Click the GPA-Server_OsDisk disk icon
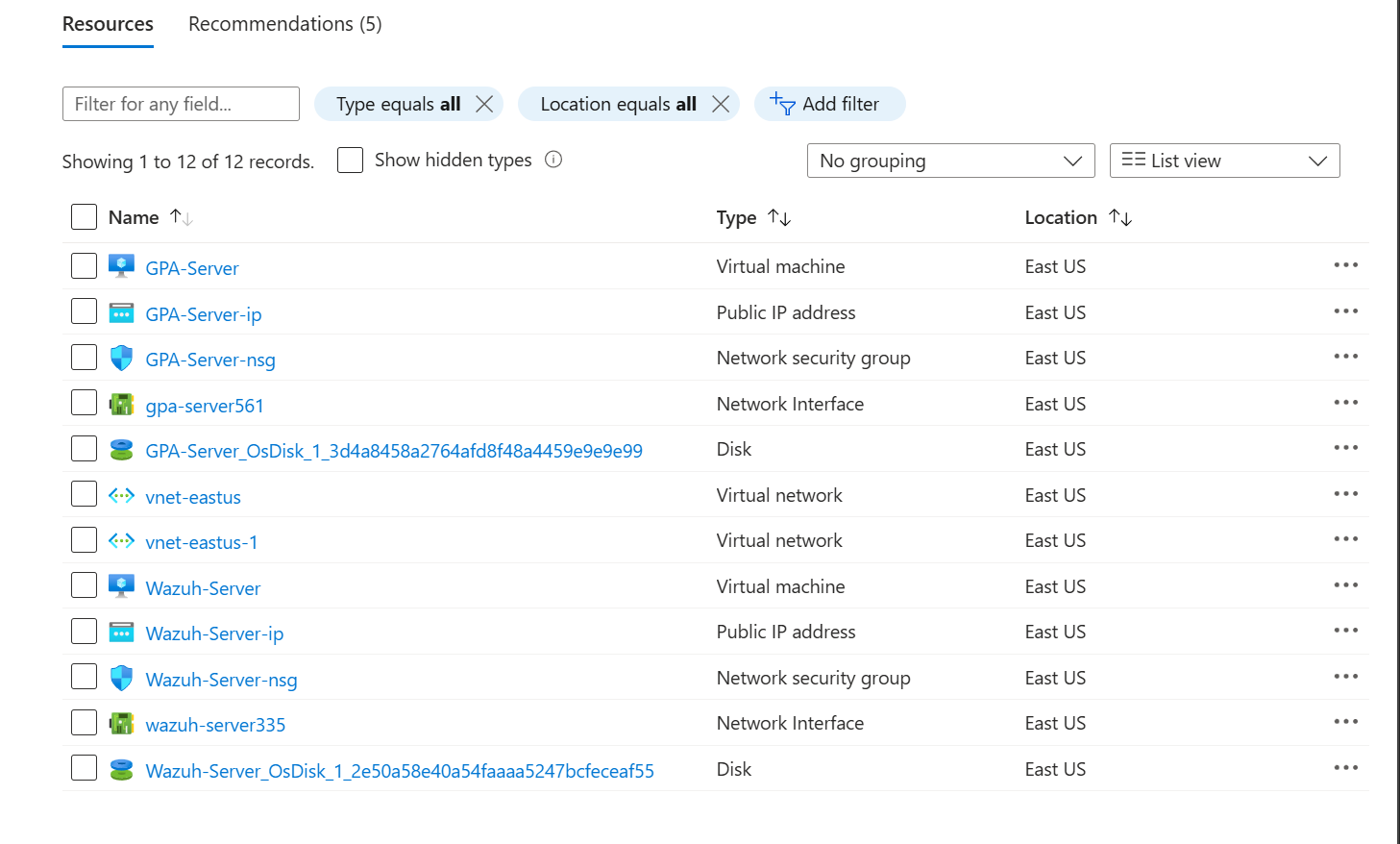 [x=121, y=449]
